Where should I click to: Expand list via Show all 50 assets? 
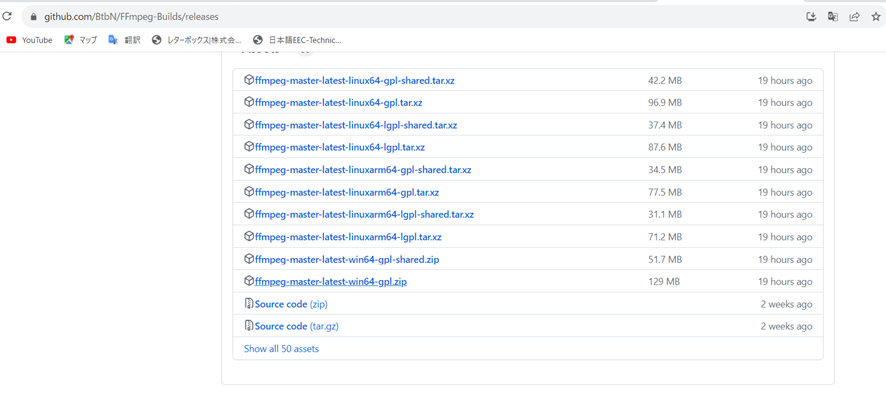(x=281, y=349)
